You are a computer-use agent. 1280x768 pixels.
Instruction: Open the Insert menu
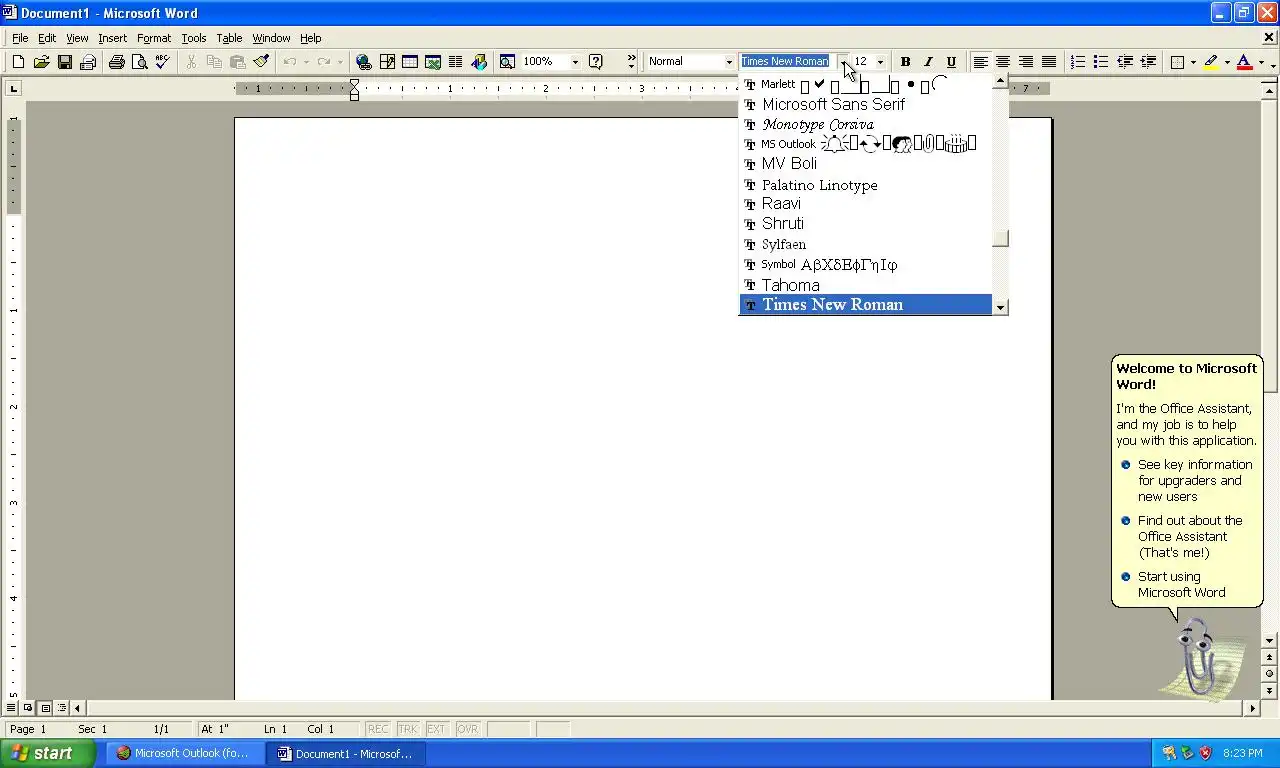112,38
